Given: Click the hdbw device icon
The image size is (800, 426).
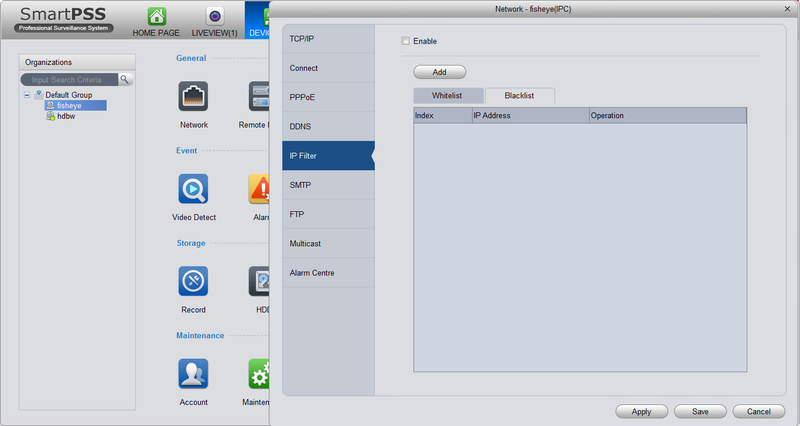Looking at the screenshot, I should click(51, 116).
